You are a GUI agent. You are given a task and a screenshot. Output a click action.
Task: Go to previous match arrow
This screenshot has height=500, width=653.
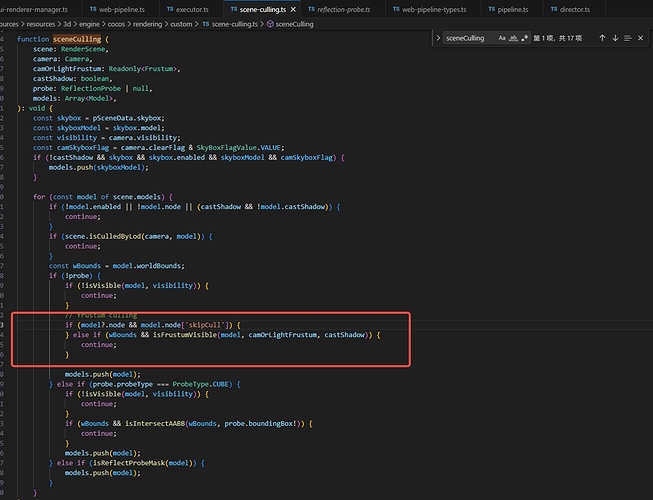click(602, 38)
